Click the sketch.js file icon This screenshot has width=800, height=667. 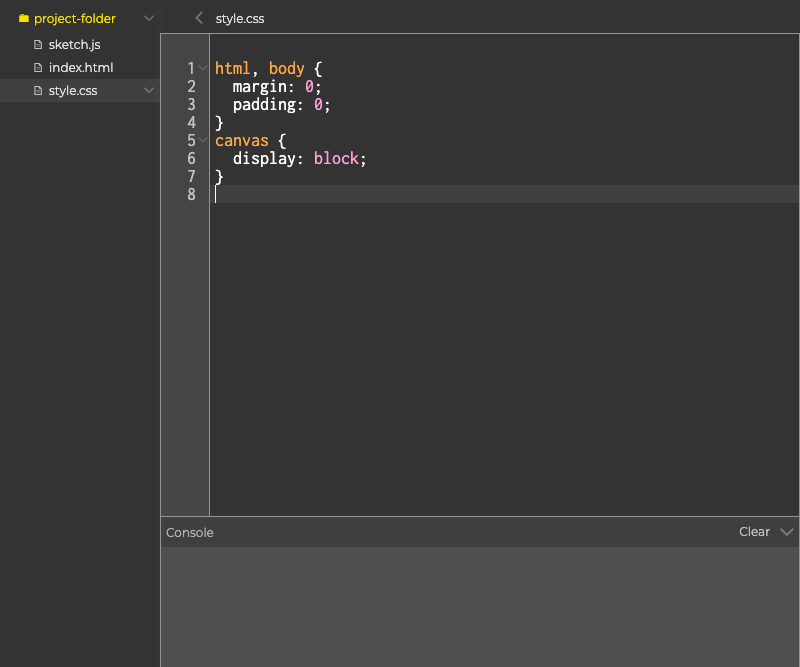39,45
